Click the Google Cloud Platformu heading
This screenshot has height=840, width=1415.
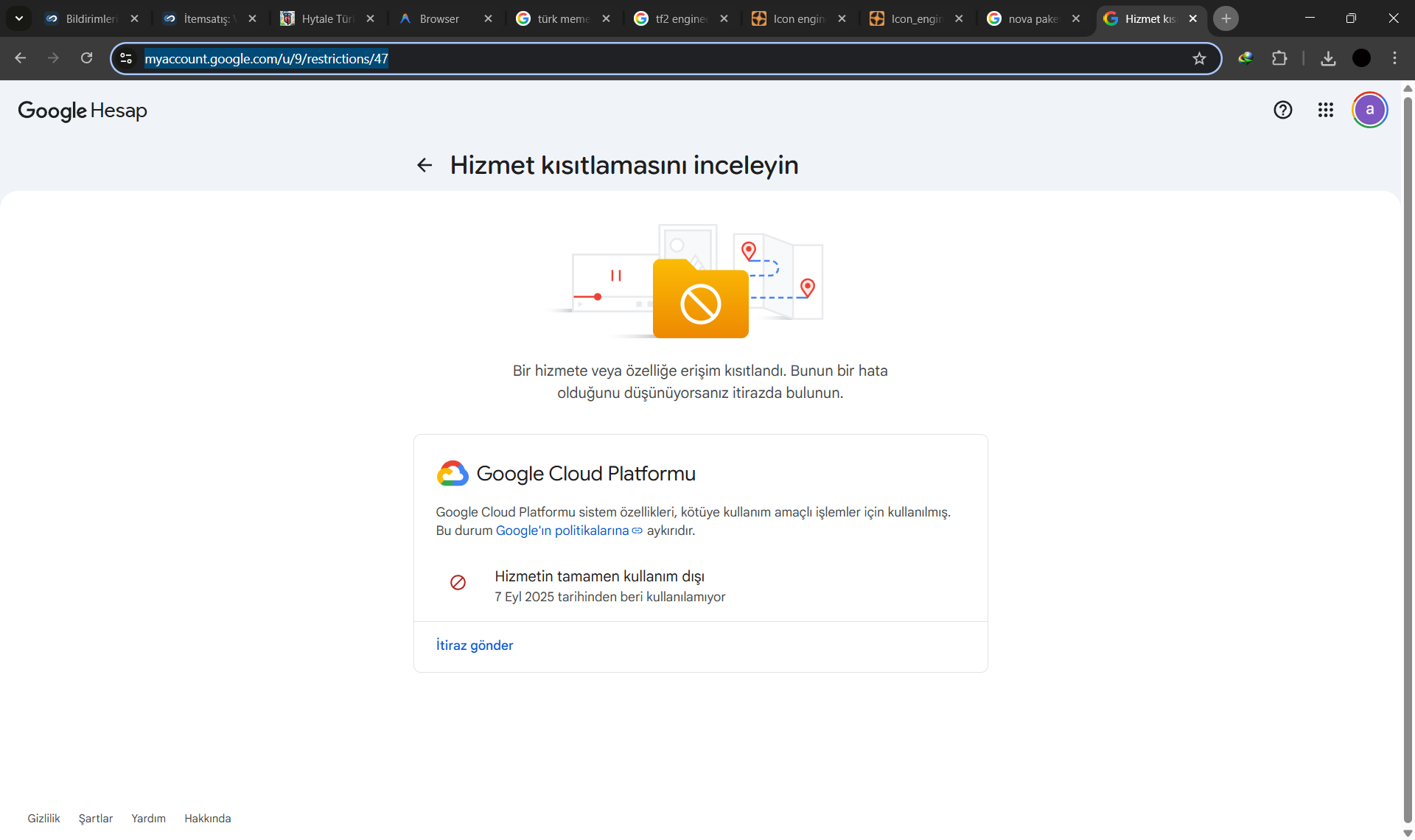pos(586,474)
